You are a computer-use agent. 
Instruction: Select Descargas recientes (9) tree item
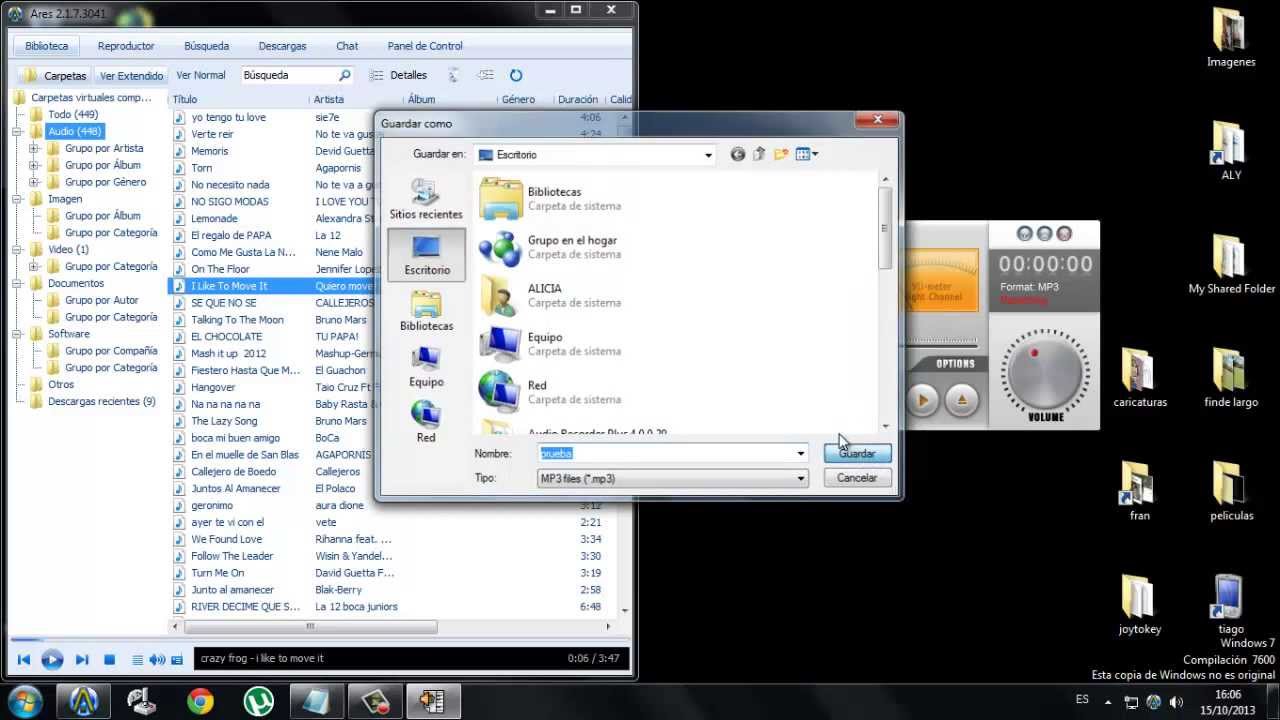[x=101, y=401]
